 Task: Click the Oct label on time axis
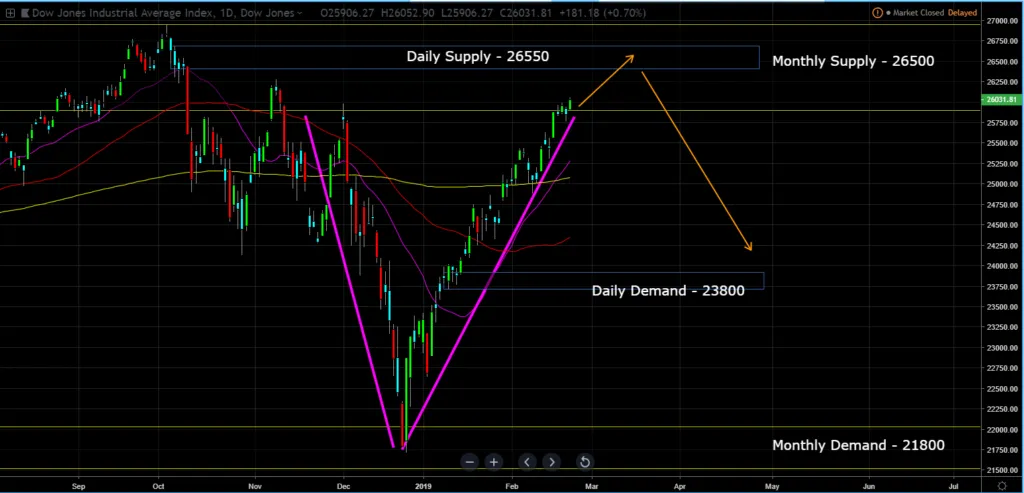click(x=157, y=486)
